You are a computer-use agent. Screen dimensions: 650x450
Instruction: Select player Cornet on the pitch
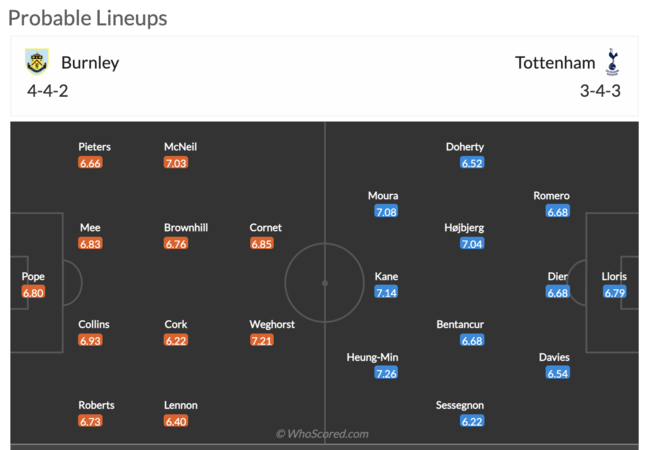(x=266, y=228)
